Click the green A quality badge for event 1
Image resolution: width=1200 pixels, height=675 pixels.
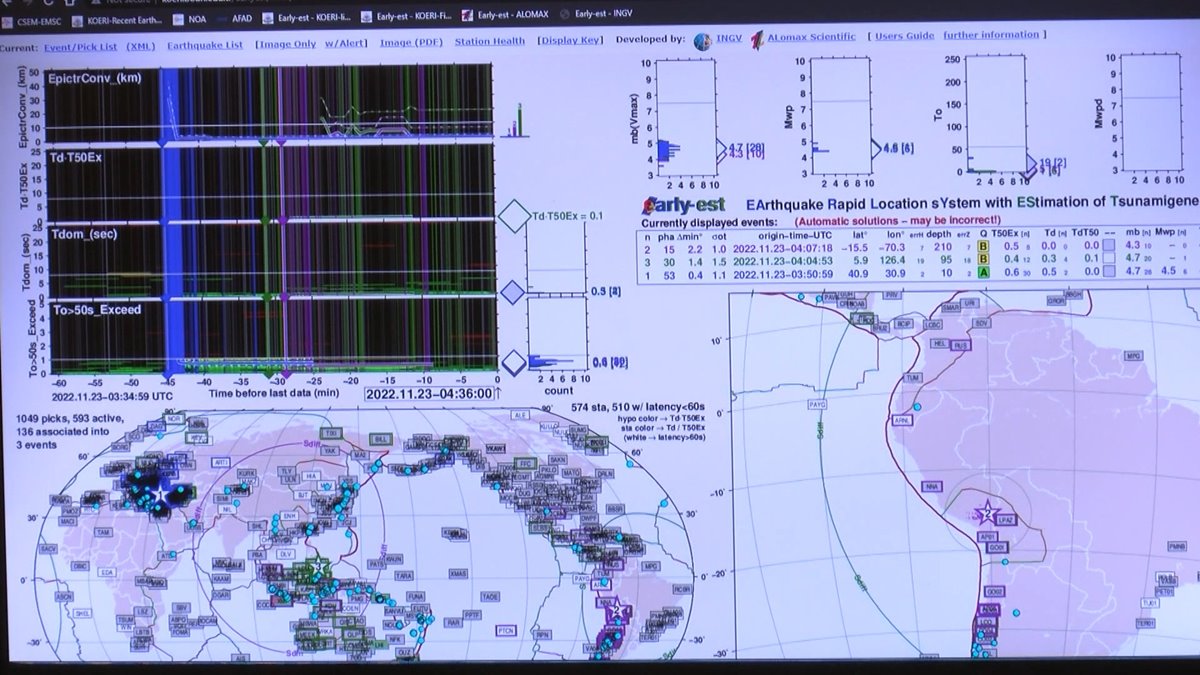coord(985,272)
